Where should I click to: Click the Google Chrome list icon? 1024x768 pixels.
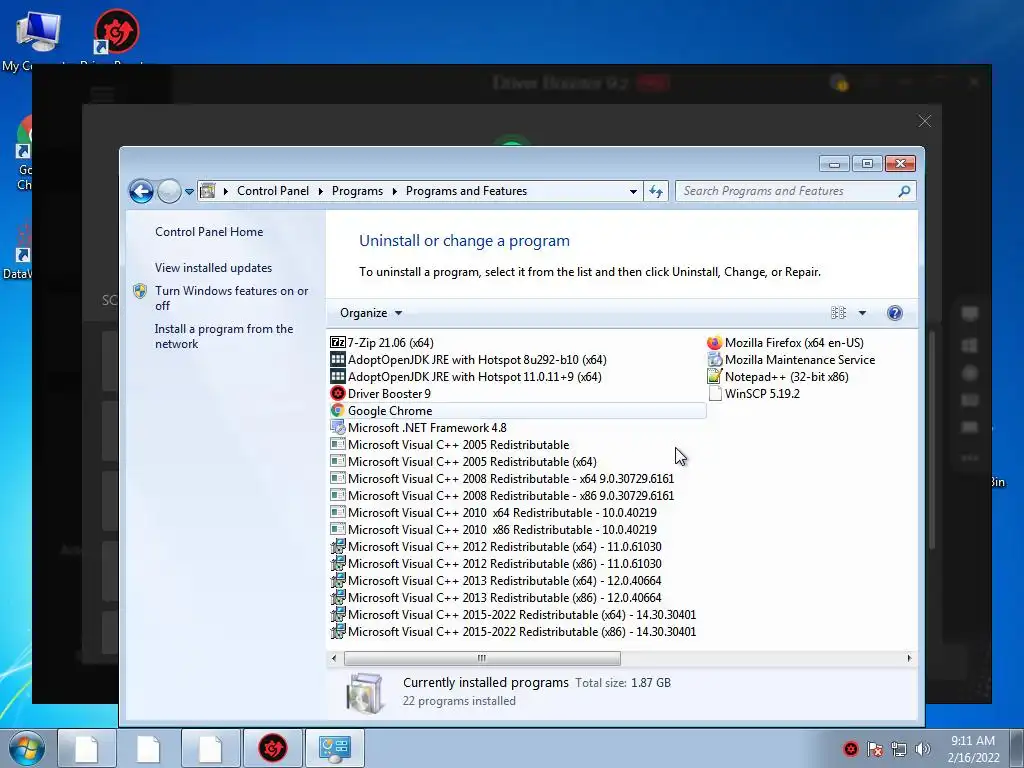click(x=338, y=410)
